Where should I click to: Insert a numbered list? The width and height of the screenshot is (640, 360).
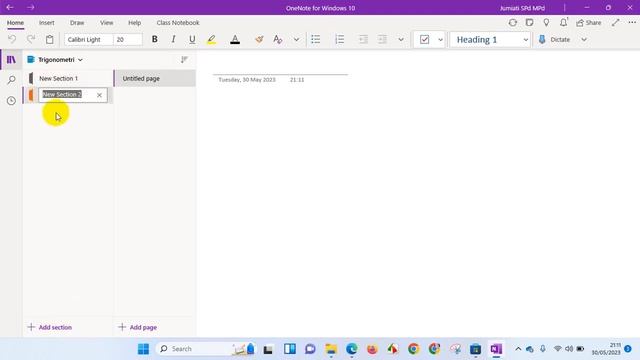tap(339, 39)
